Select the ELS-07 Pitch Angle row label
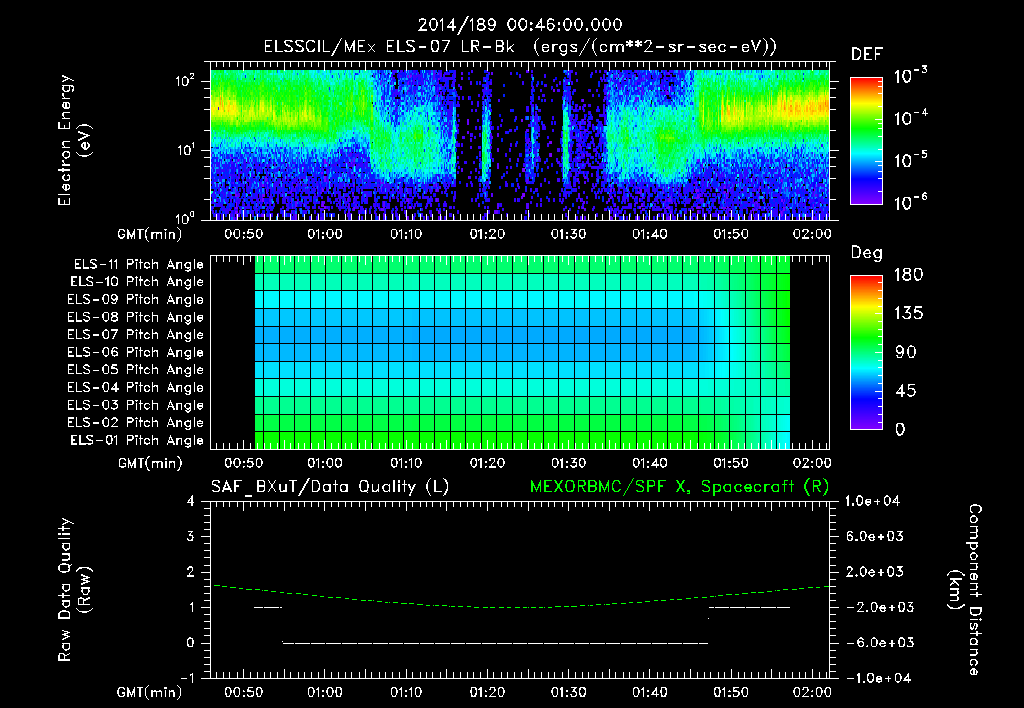The image size is (1024, 708). (x=136, y=334)
